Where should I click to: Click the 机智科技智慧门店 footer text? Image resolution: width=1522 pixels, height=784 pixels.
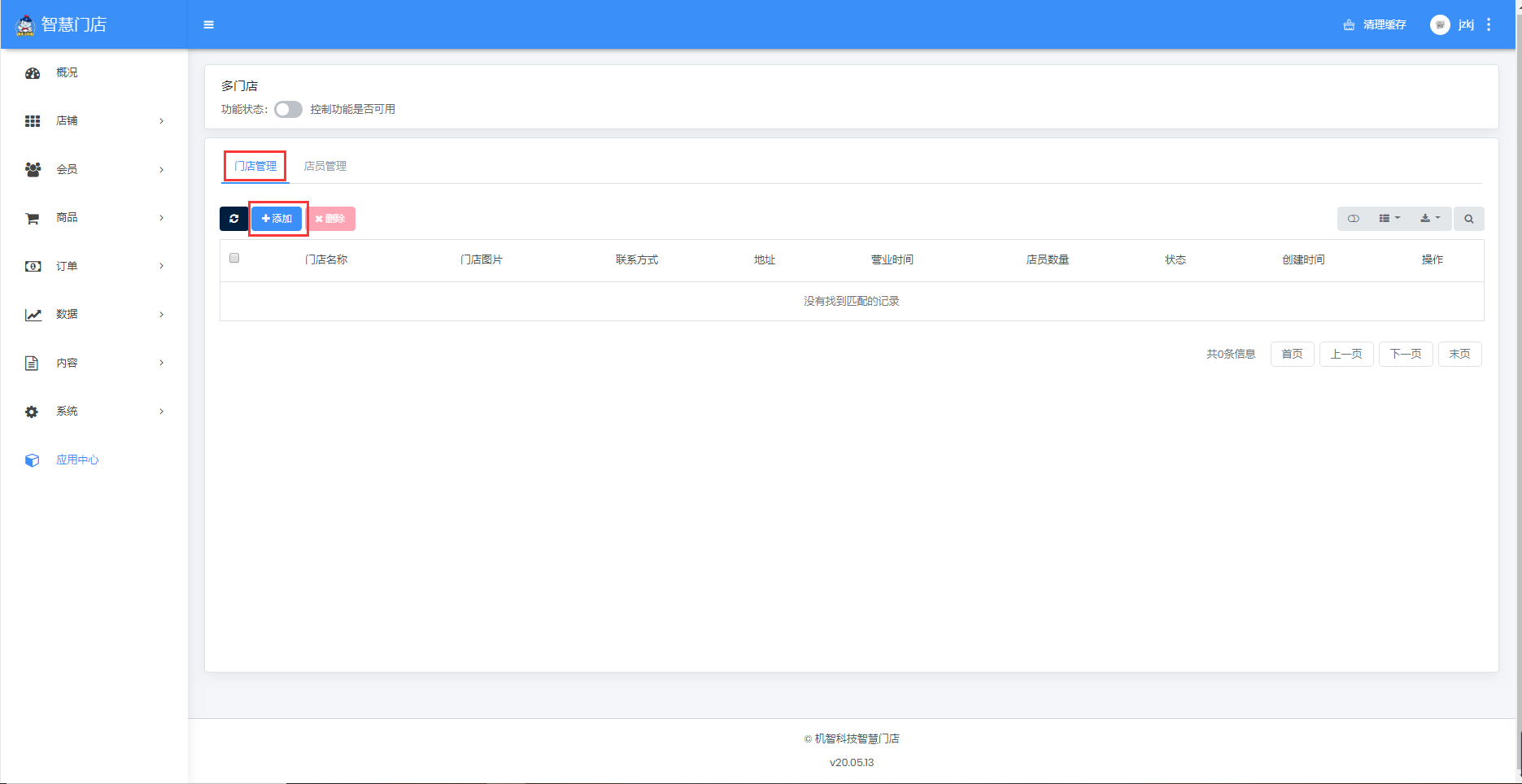point(857,738)
